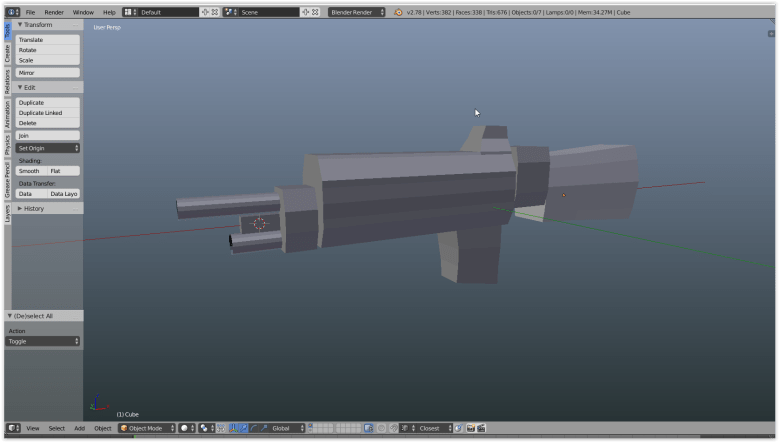The height and width of the screenshot is (442, 779).
Task: Toggle proportional editing mode button
Action: pyautogui.click(x=381, y=428)
